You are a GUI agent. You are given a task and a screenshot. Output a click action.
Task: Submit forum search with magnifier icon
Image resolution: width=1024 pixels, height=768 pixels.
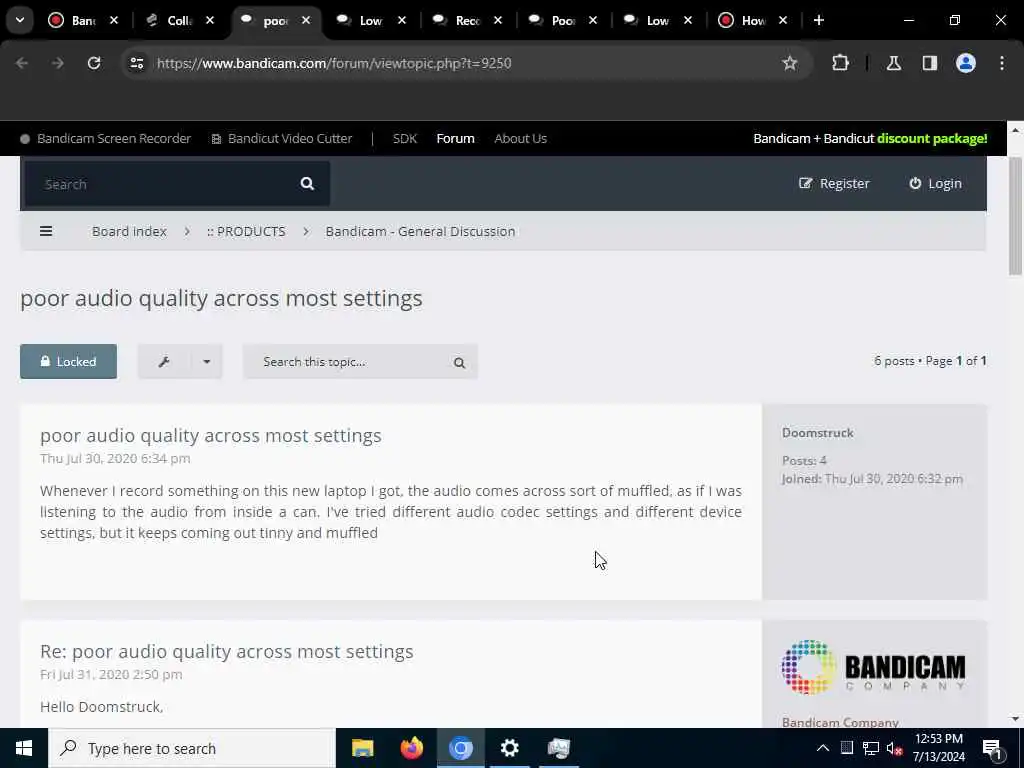[307, 184]
